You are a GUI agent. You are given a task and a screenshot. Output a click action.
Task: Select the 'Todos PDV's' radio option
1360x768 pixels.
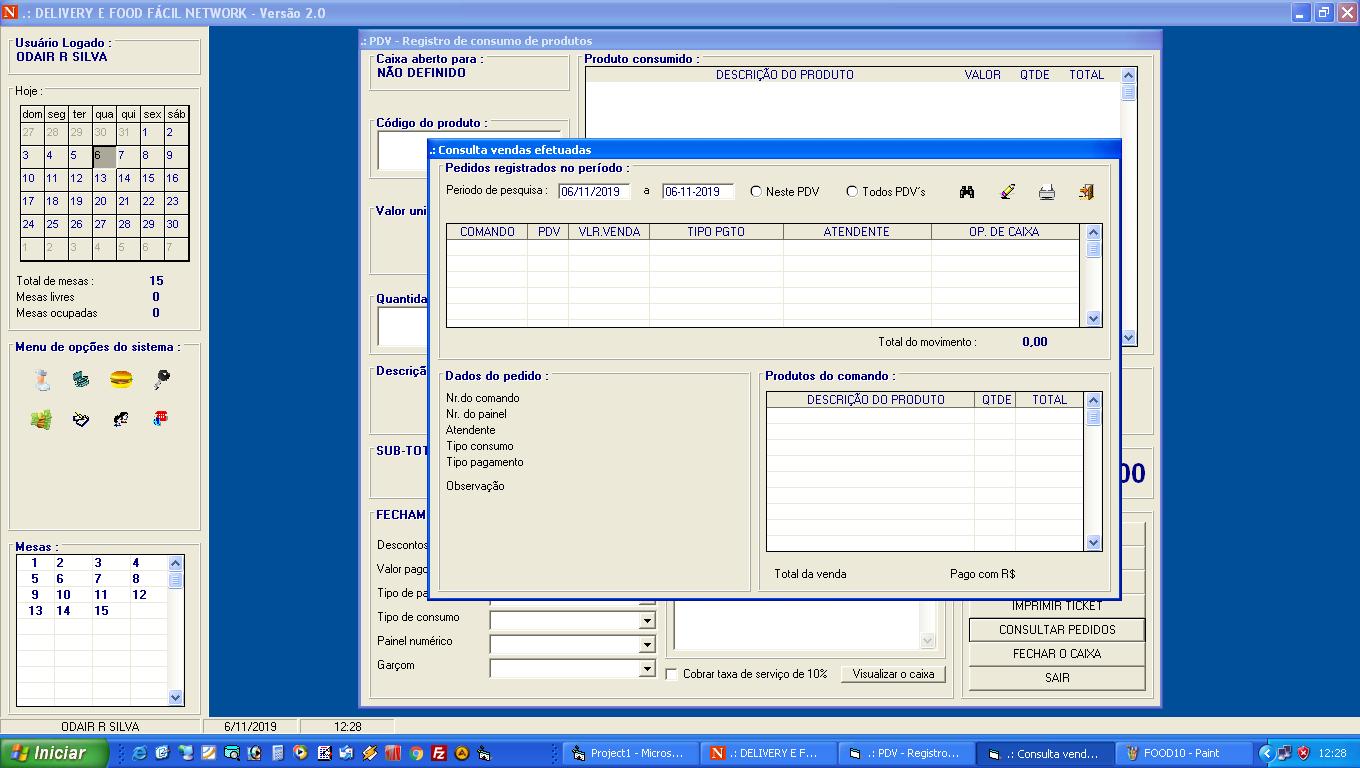(852, 192)
